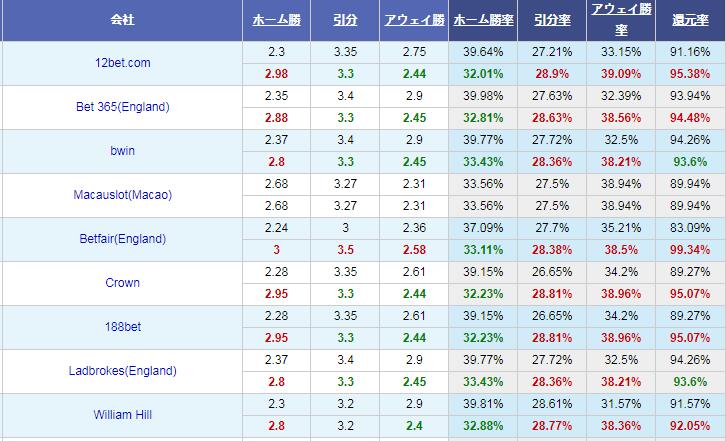The height and width of the screenshot is (441, 726).
Task: Sort by ホーム勝 column header
Action: click(x=276, y=20)
